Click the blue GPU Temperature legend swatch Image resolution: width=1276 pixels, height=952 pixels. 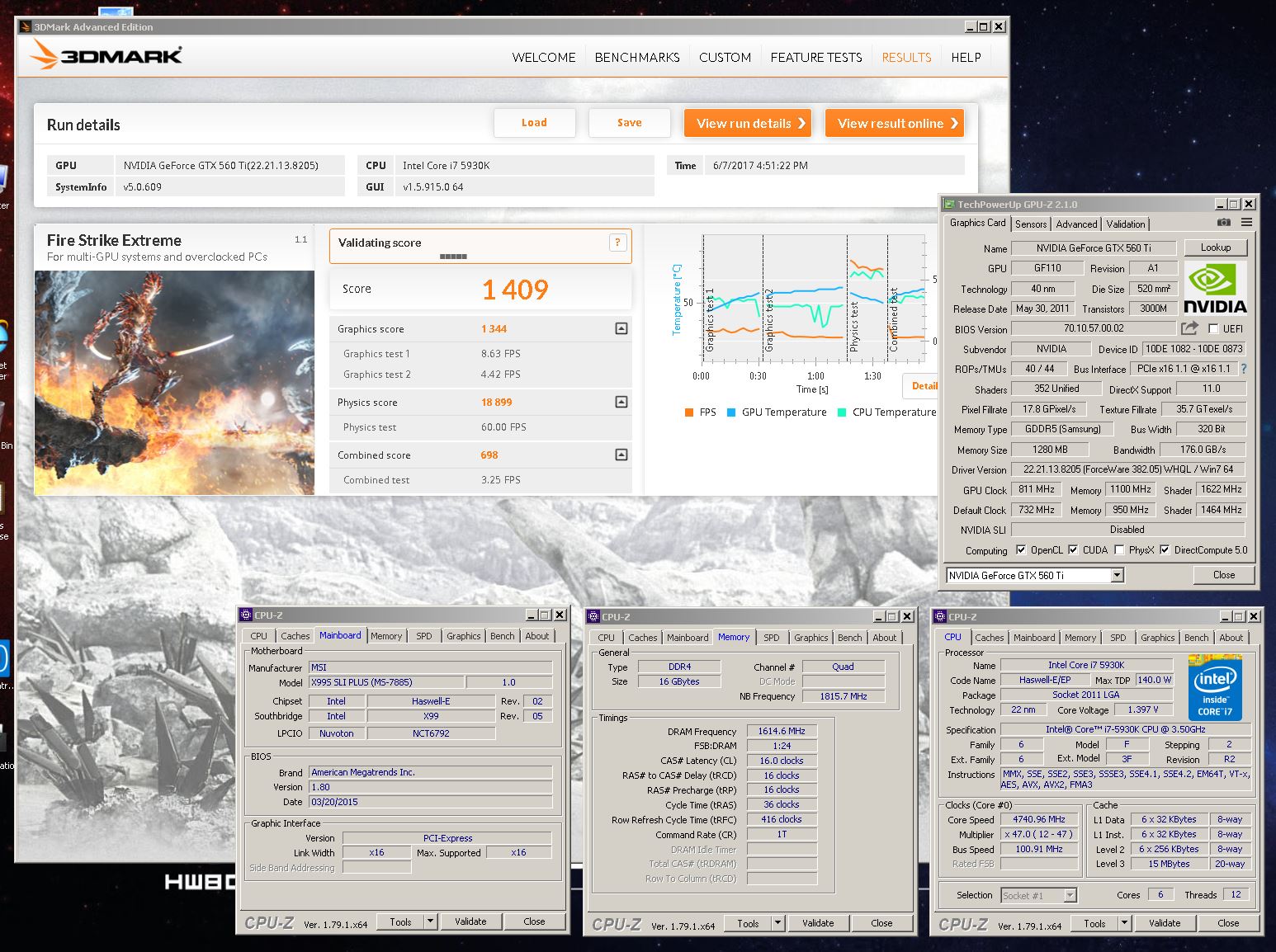731,412
